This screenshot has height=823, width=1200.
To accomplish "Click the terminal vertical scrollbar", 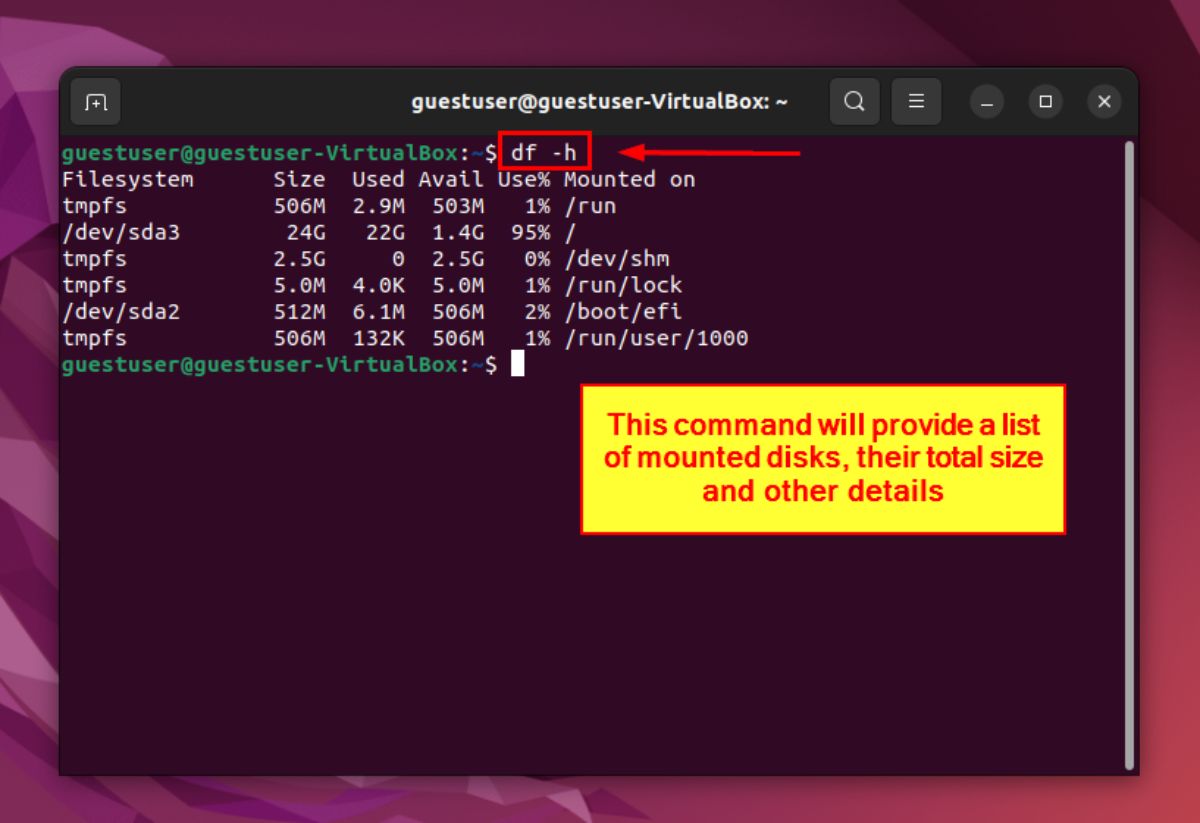I will click(x=1129, y=450).
